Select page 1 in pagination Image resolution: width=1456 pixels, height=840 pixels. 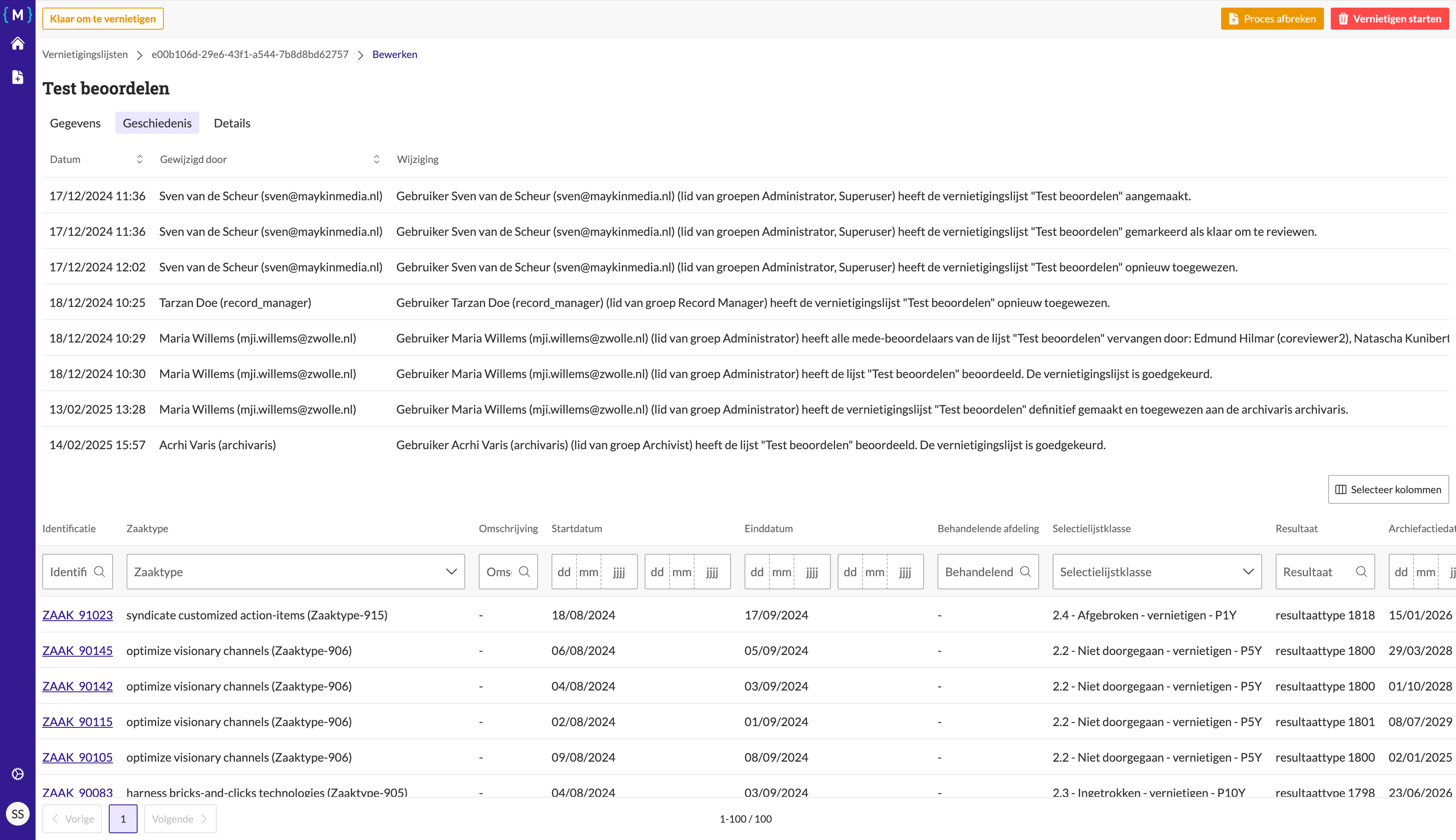(123, 819)
